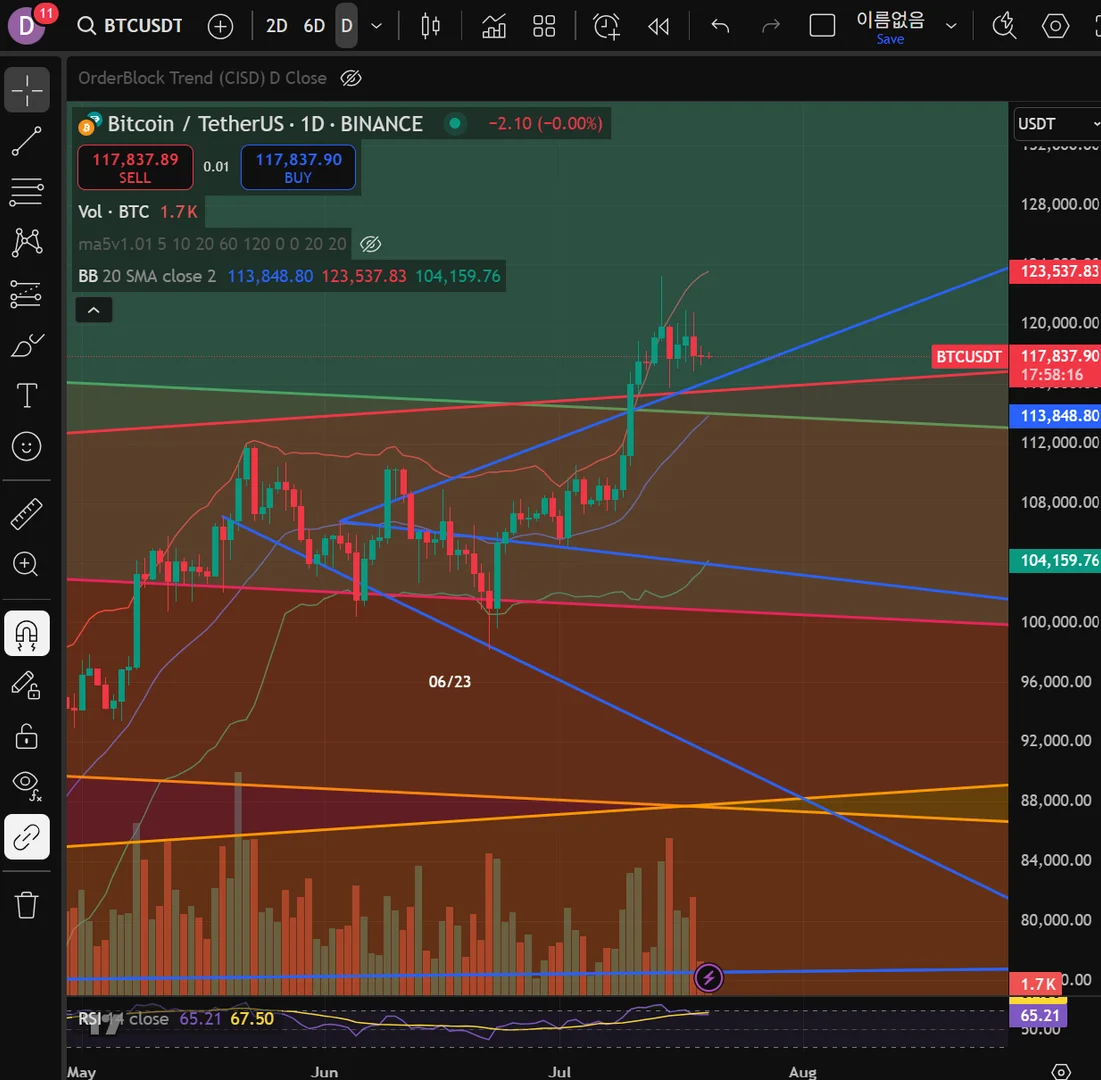1101x1080 pixels.
Task: Open the USDT currency dropdown
Action: click(x=1057, y=124)
